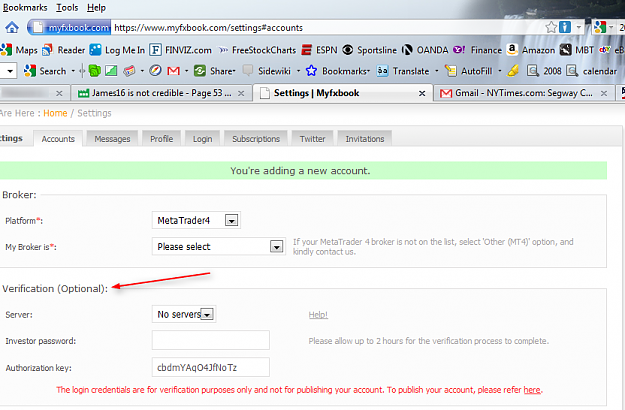Image resolution: width=625 pixels, height=410 pixels.
Task: Click the Home breadcrumb link
Action: tap(55, 113)
